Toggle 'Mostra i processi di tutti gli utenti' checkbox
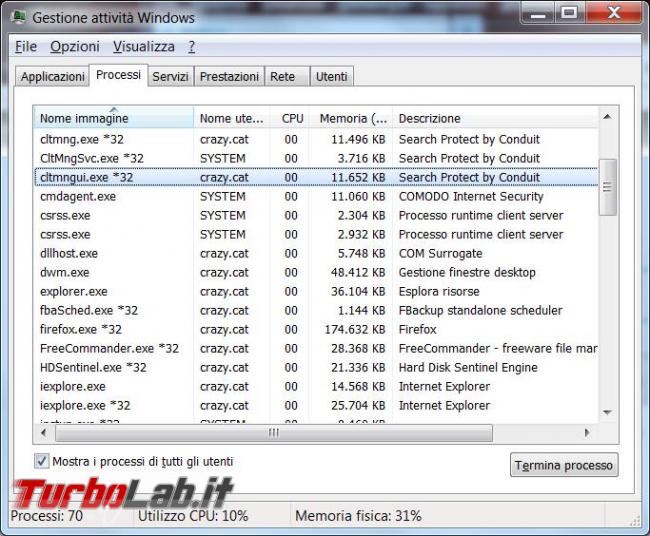Screen dimensions: 650x536 pyautogui.click(x=41, y=461)
